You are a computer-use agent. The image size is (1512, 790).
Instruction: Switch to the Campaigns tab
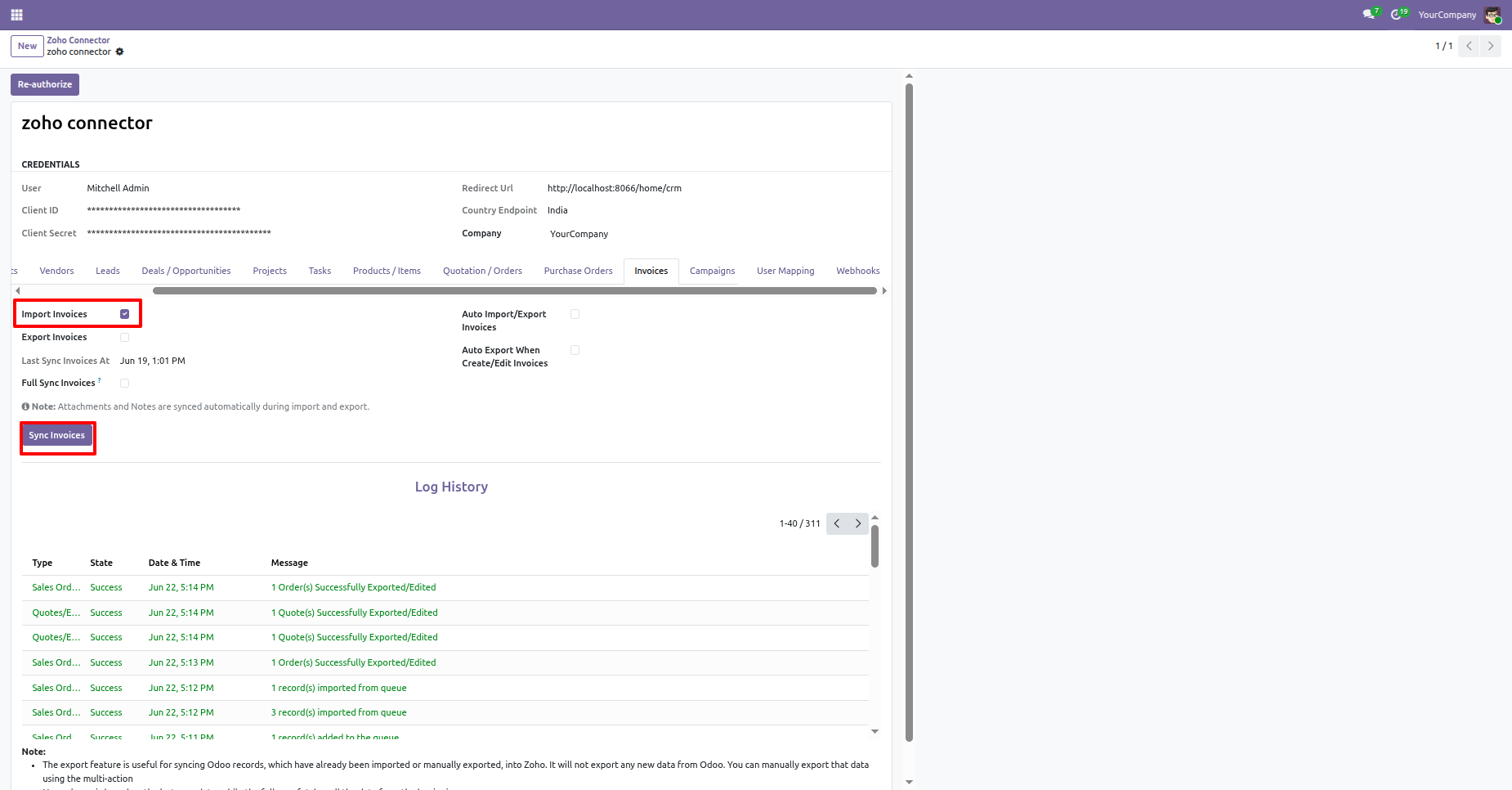point(712,271)
